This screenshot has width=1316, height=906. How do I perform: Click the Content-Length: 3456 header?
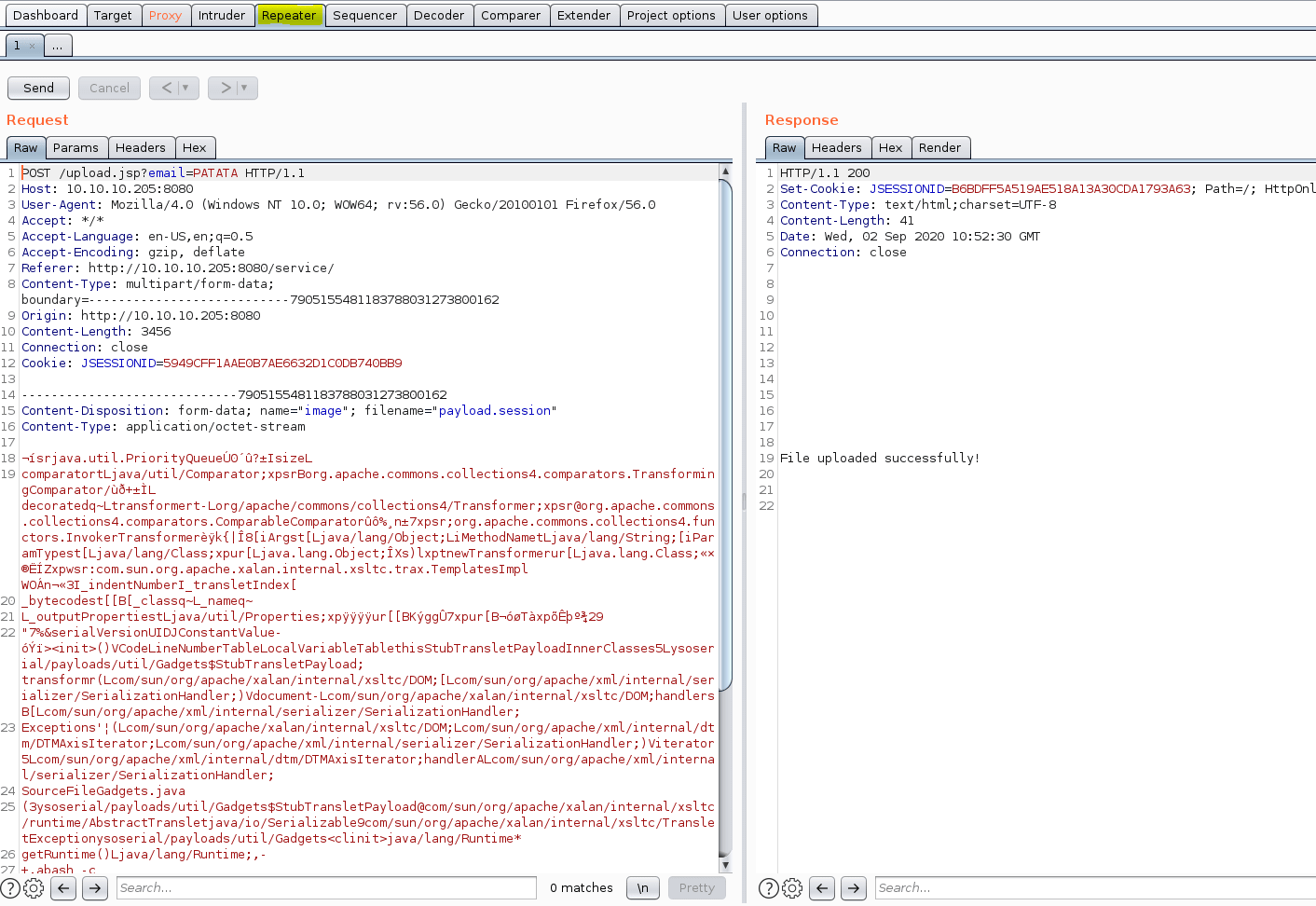pos(96,332)
